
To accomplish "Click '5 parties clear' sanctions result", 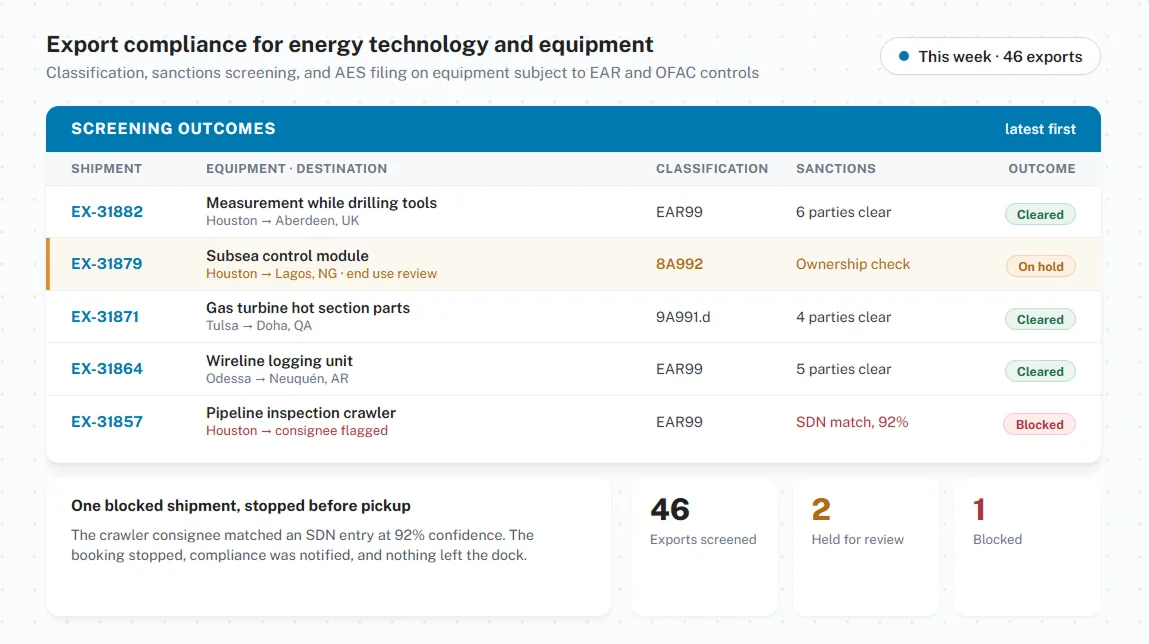I will [843, 369].
